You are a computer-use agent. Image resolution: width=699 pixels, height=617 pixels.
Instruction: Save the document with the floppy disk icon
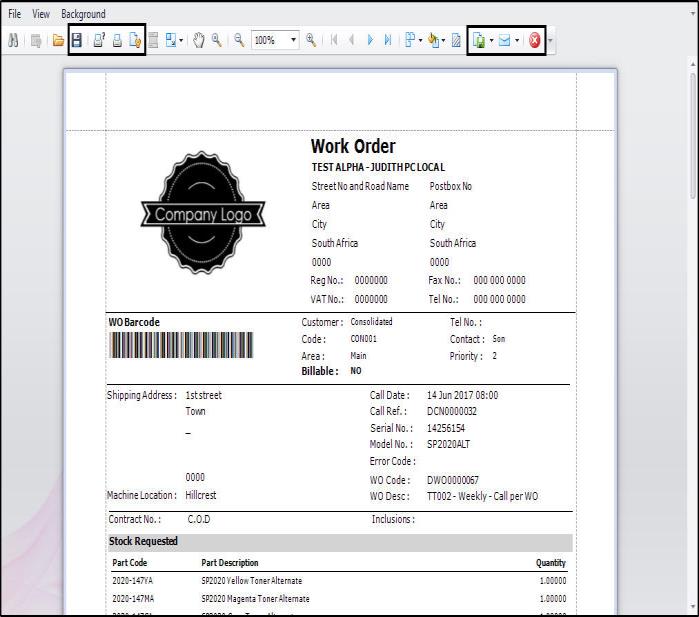[77, 41]
